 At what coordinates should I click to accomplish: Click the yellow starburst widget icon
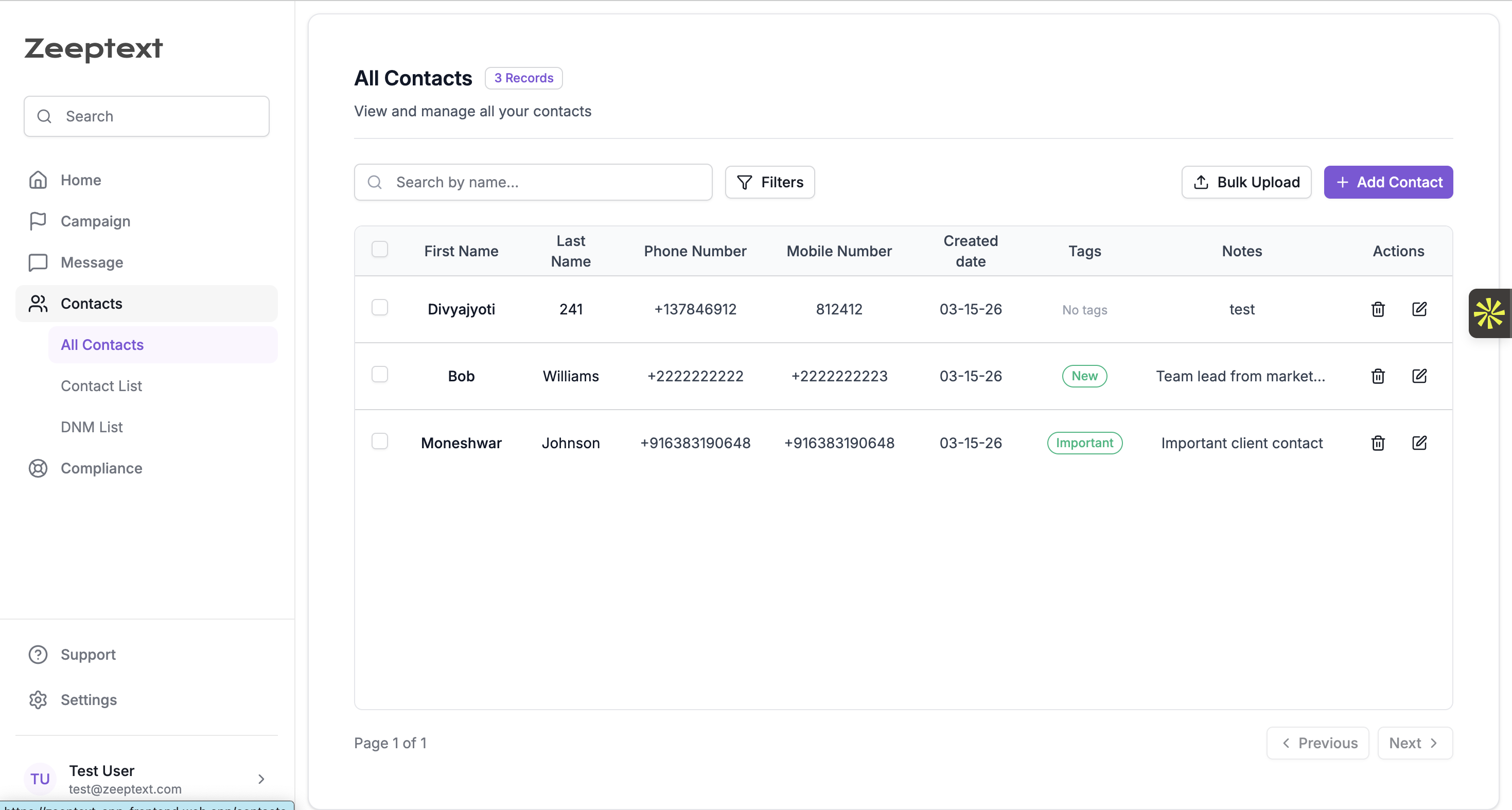(1490, 313)
